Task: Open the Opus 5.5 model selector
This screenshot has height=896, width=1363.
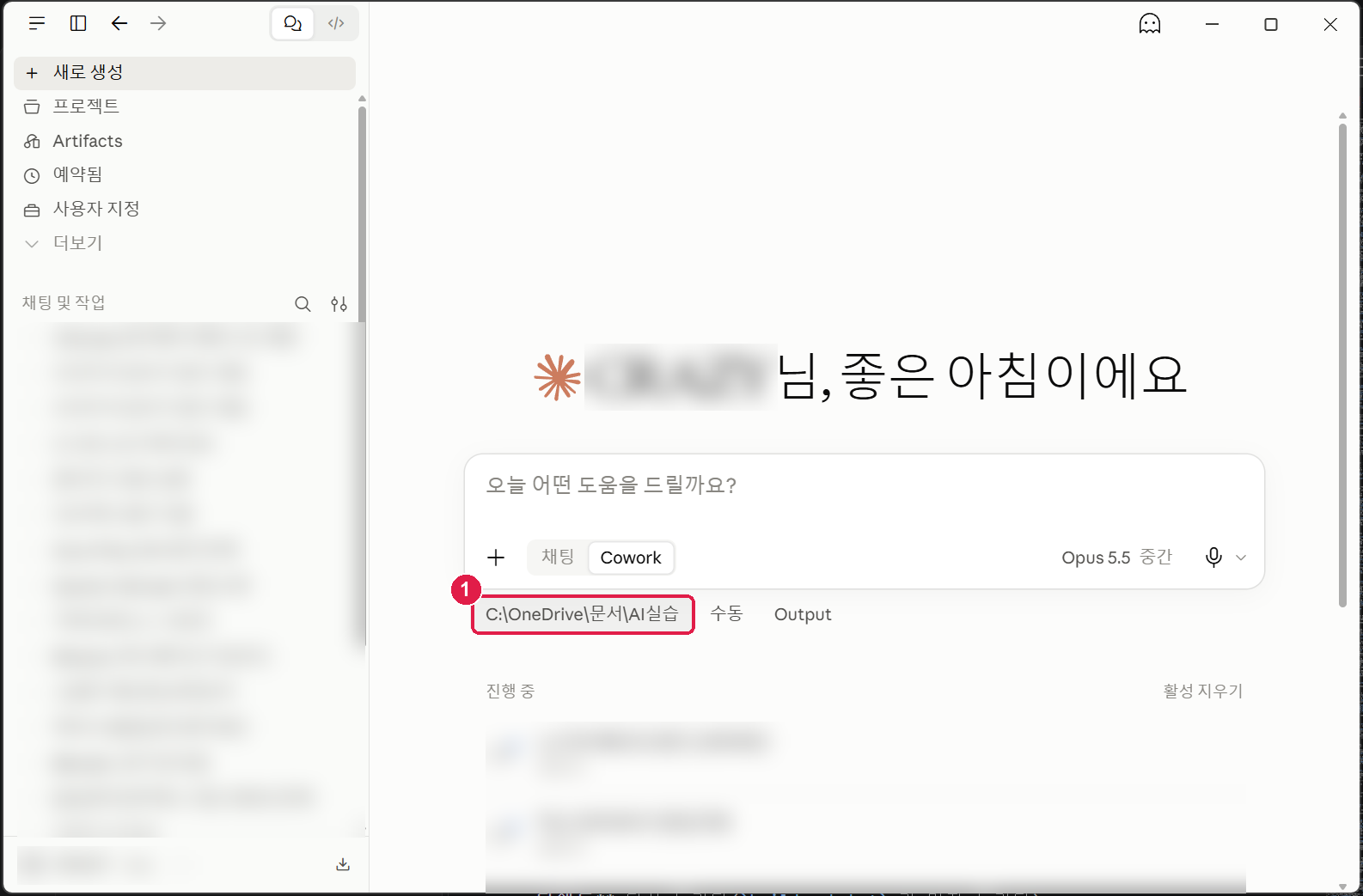Action: [1116, 558]
